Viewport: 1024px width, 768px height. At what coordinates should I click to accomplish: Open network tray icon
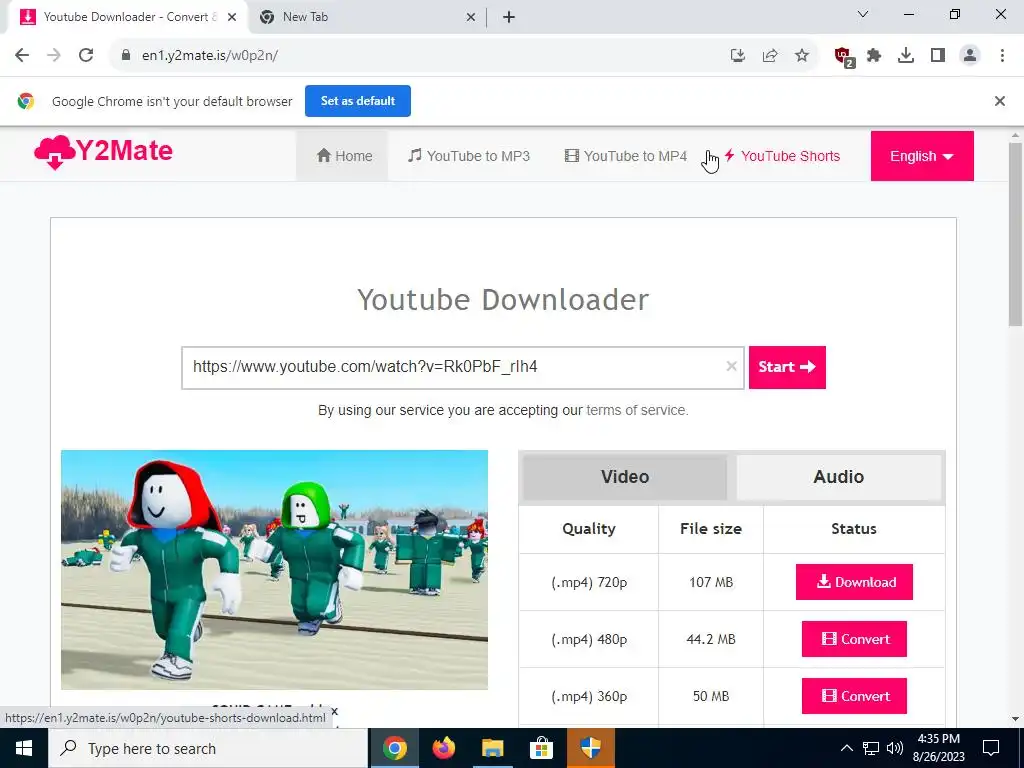(x=871, y=748)
